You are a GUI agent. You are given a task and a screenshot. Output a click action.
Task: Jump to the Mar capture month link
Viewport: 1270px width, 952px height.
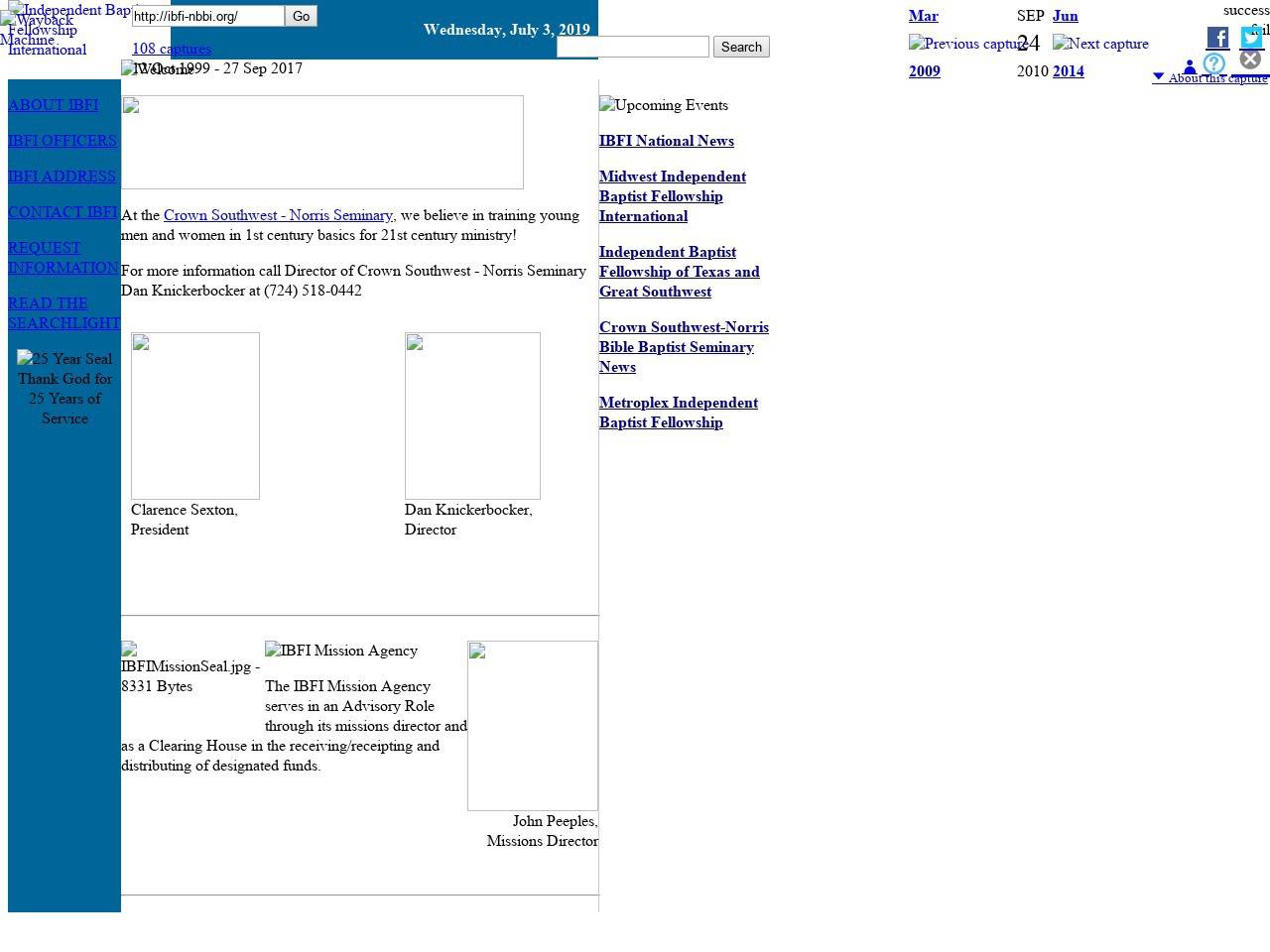[923, 16]
